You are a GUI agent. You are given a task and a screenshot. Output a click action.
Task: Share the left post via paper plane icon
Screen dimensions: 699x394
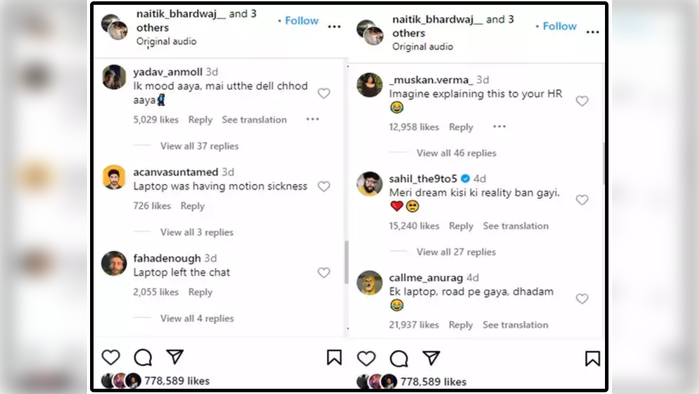175,357
